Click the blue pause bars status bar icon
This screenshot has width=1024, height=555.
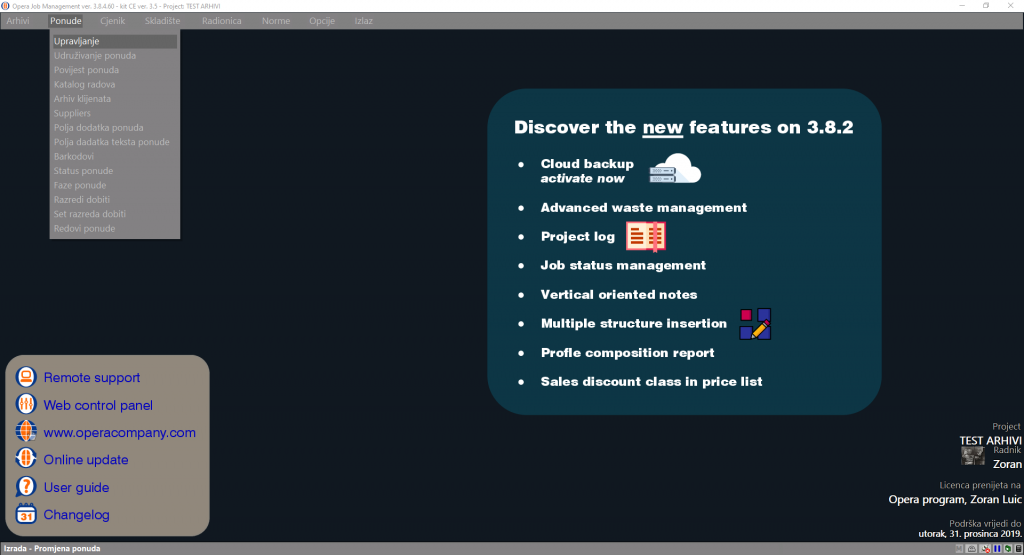(x=997, y=549)
